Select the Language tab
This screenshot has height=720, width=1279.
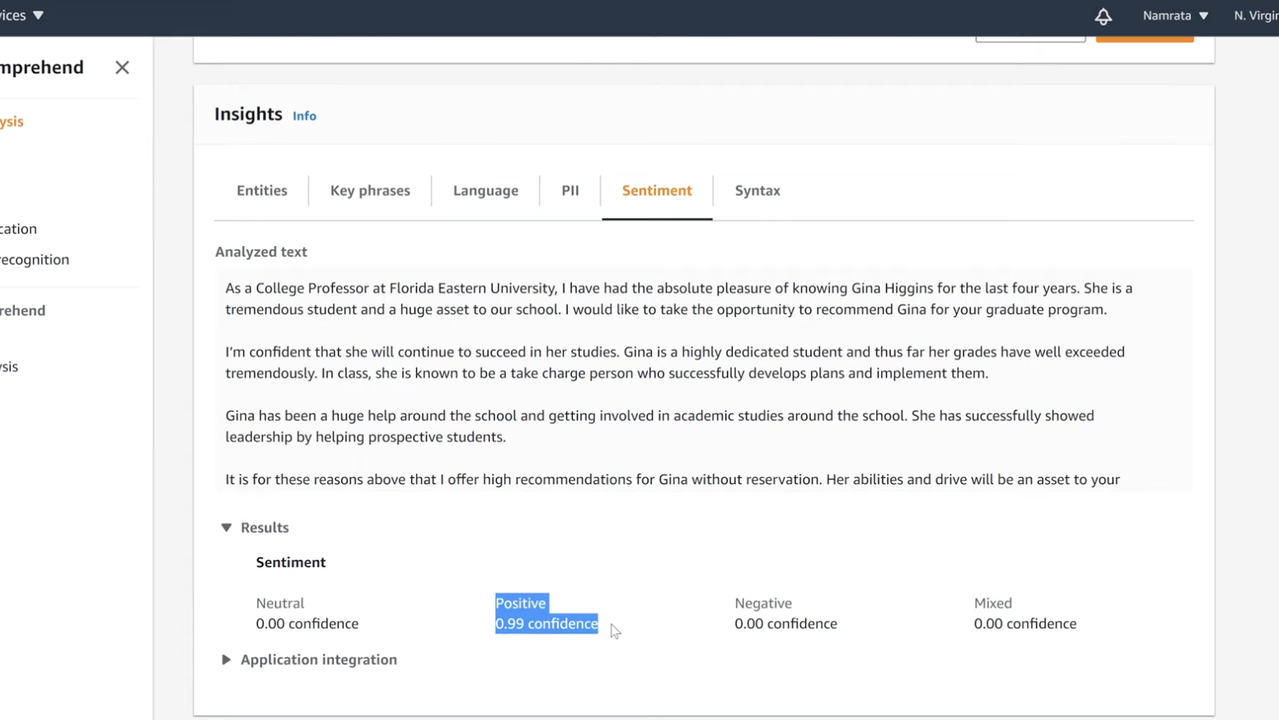(x=485, y=190)
